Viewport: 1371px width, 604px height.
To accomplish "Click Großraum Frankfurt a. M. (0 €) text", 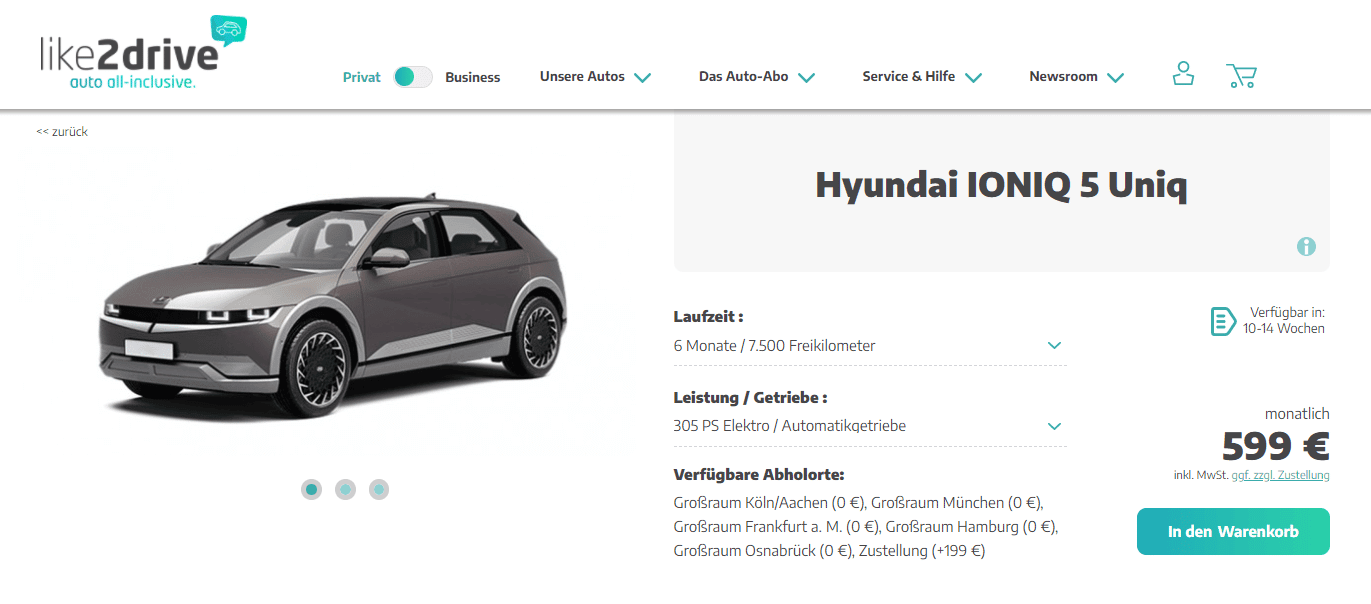I will click(x=777, y=526).
